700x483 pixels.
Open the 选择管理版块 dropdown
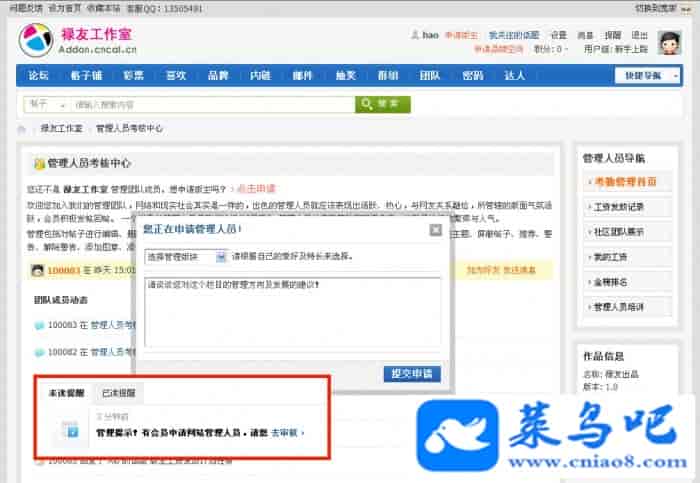[186, 257]
